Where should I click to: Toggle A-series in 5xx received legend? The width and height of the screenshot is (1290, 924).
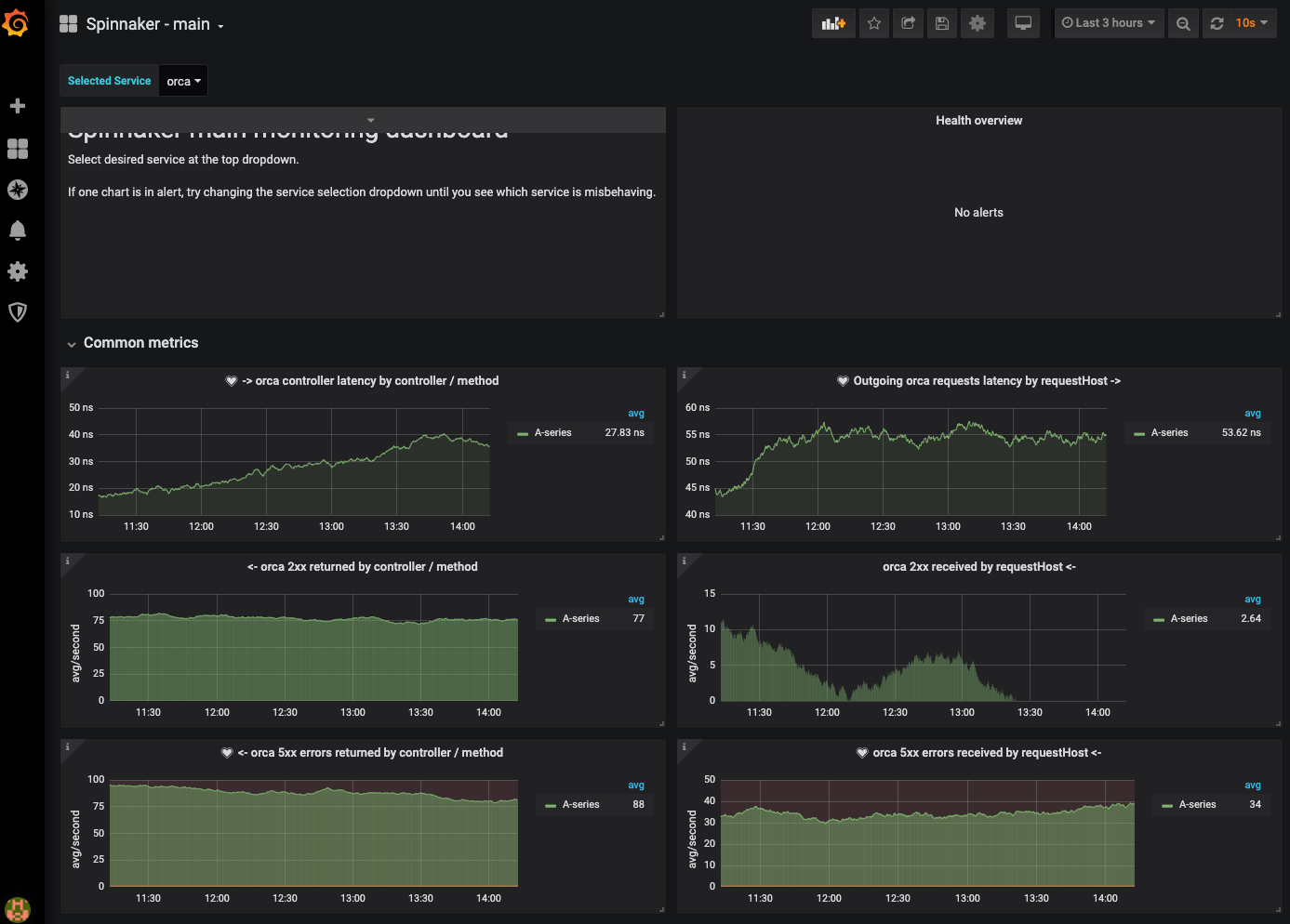tap(1197, 805)
